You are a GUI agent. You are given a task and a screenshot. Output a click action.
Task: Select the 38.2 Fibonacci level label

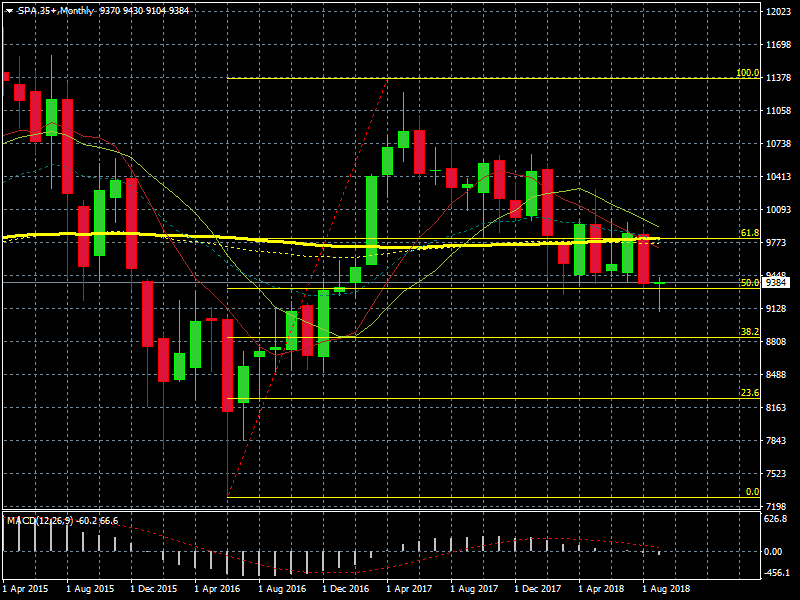(748, 332)
